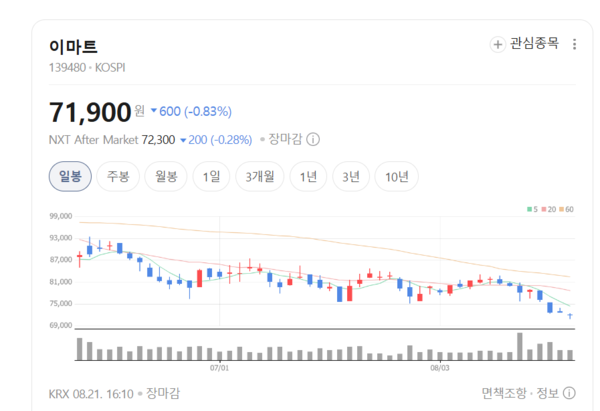Click the 75,000 price axis label

click(x=60, y=303)
